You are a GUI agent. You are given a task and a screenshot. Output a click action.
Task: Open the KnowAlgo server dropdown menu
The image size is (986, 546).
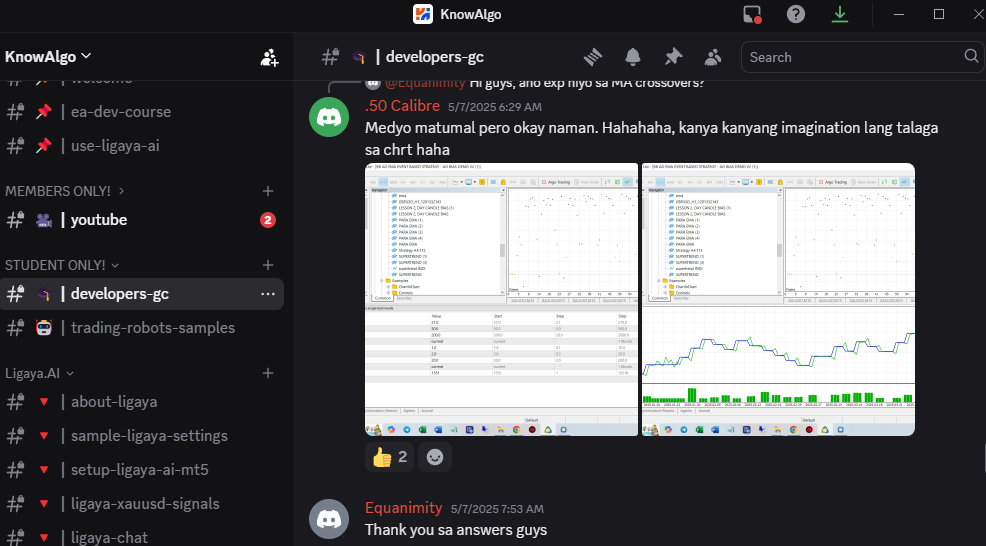[48, 57]
